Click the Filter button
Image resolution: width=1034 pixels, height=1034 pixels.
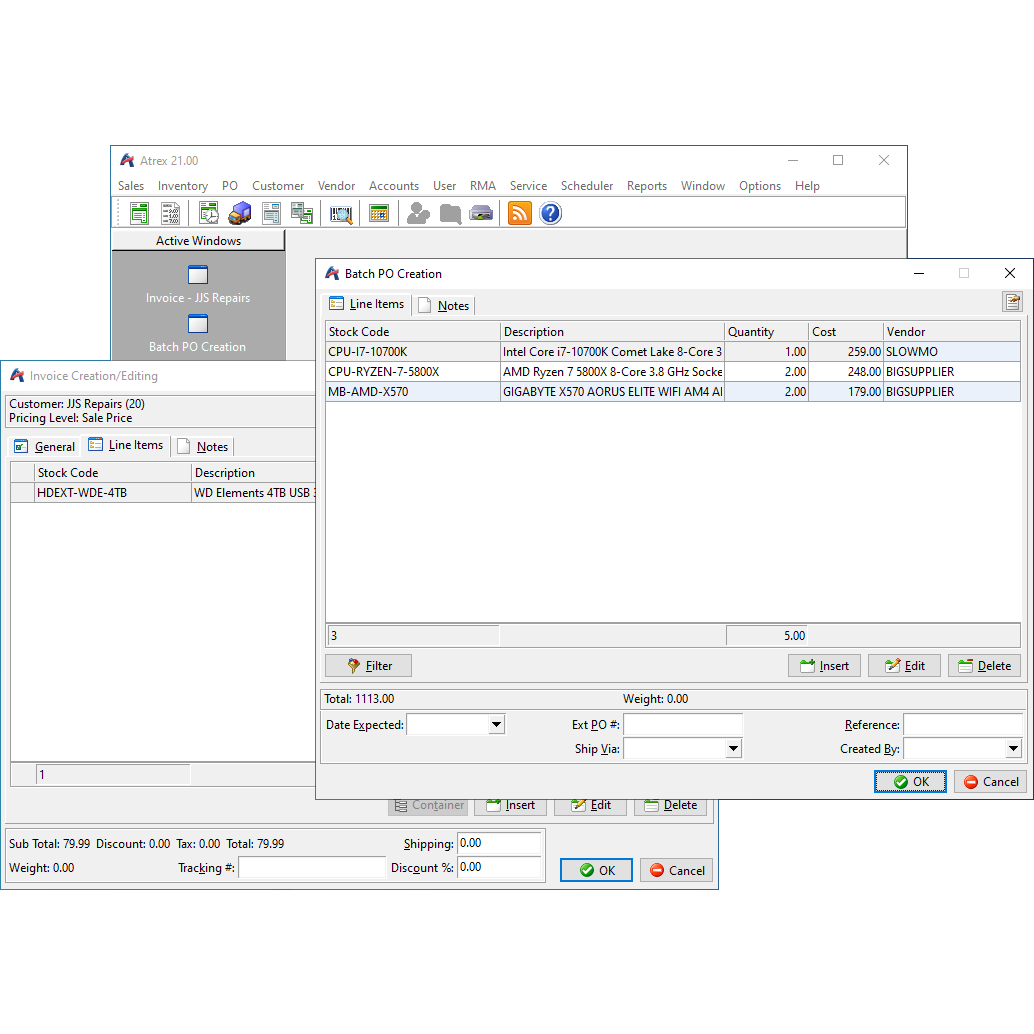369,665
